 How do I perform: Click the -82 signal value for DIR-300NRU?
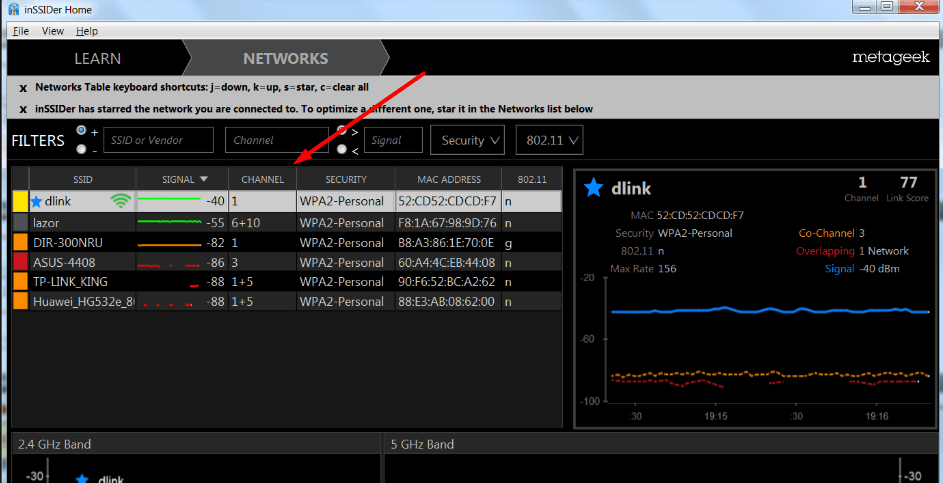(x=215, y=243)
